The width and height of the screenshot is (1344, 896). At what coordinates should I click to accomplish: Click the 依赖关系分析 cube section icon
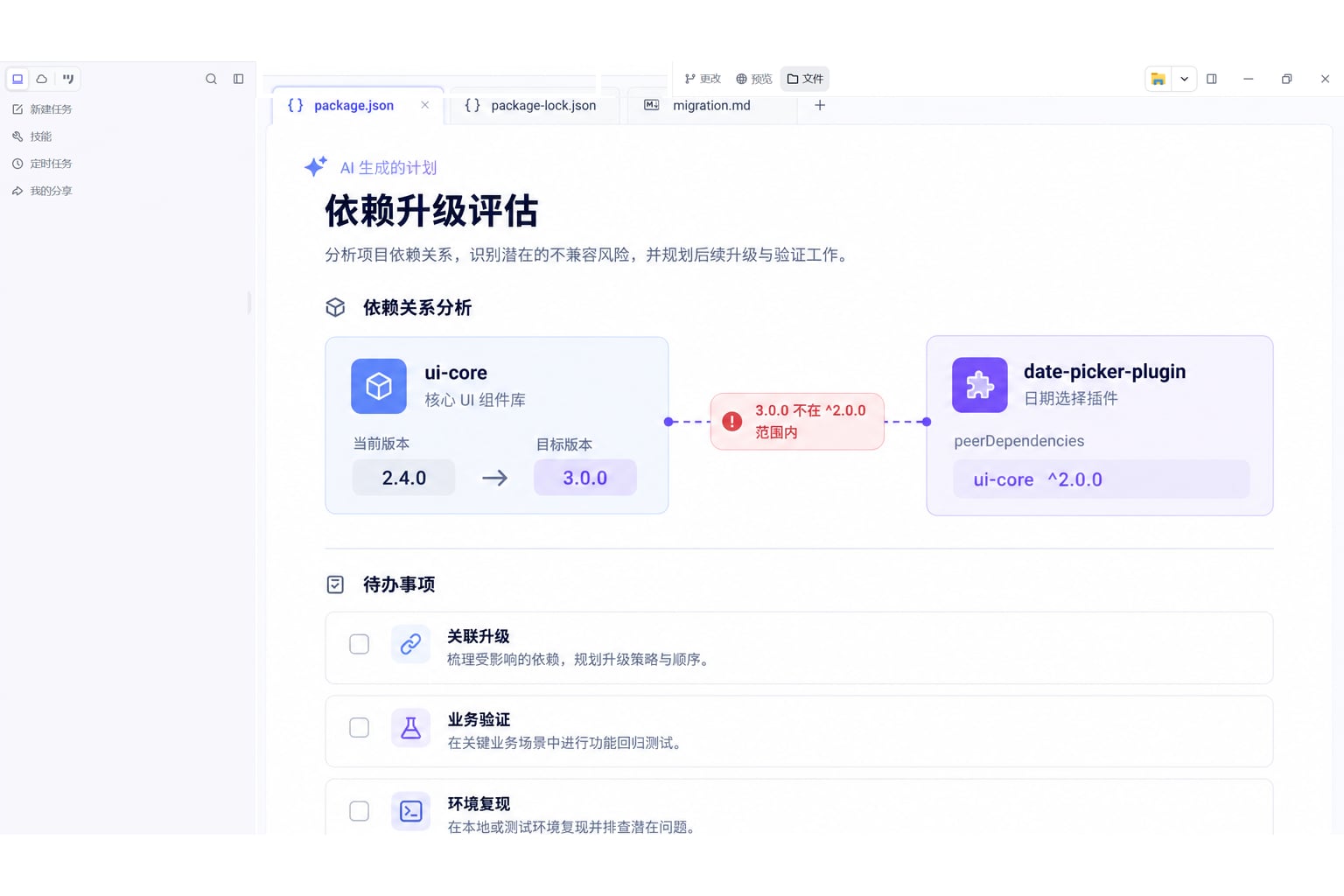pos(335,307)
